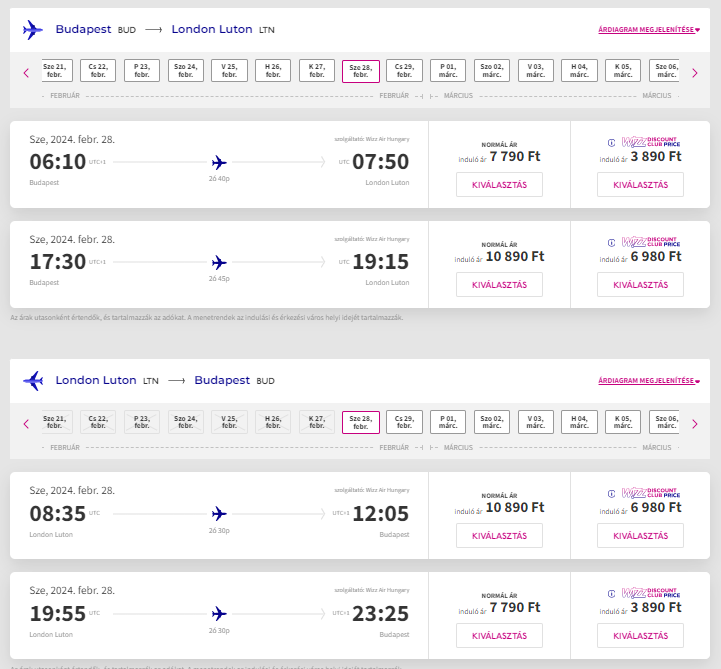Viewport: 721px width, 669px height.
Task: Show later return dates with right arrow
Action: click(x=695, y=424)
